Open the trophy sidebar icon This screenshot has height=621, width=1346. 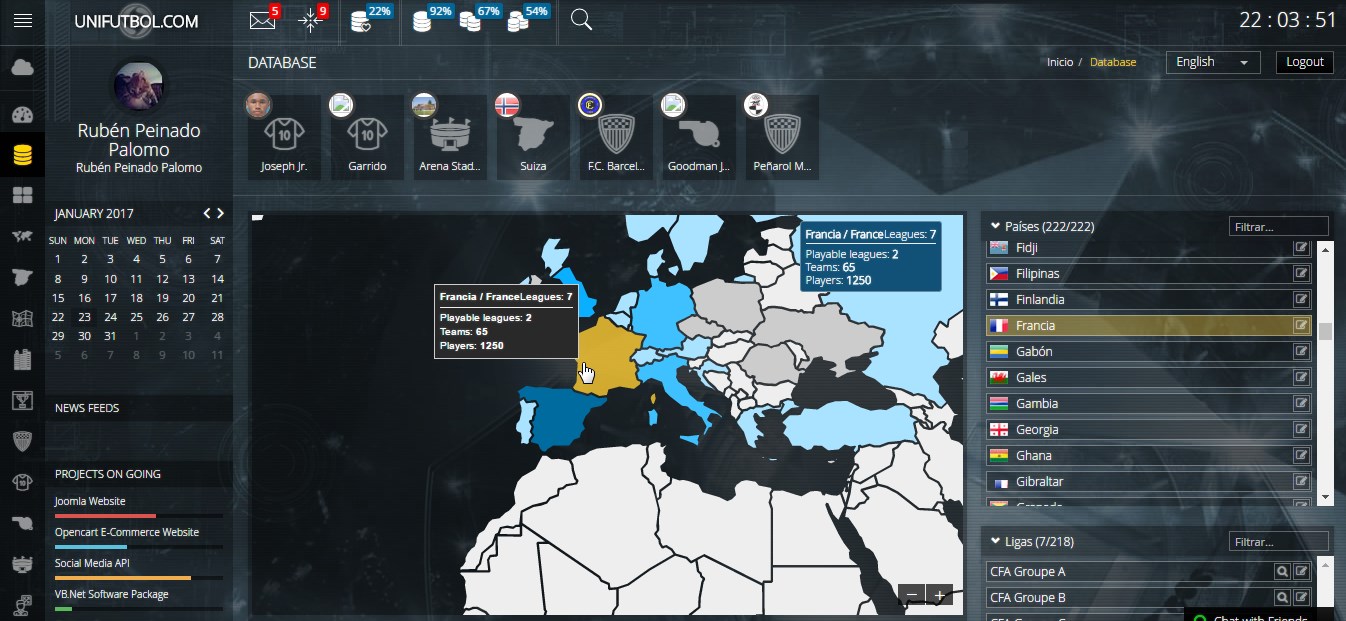pyautogui.click(x=22, y=401)
